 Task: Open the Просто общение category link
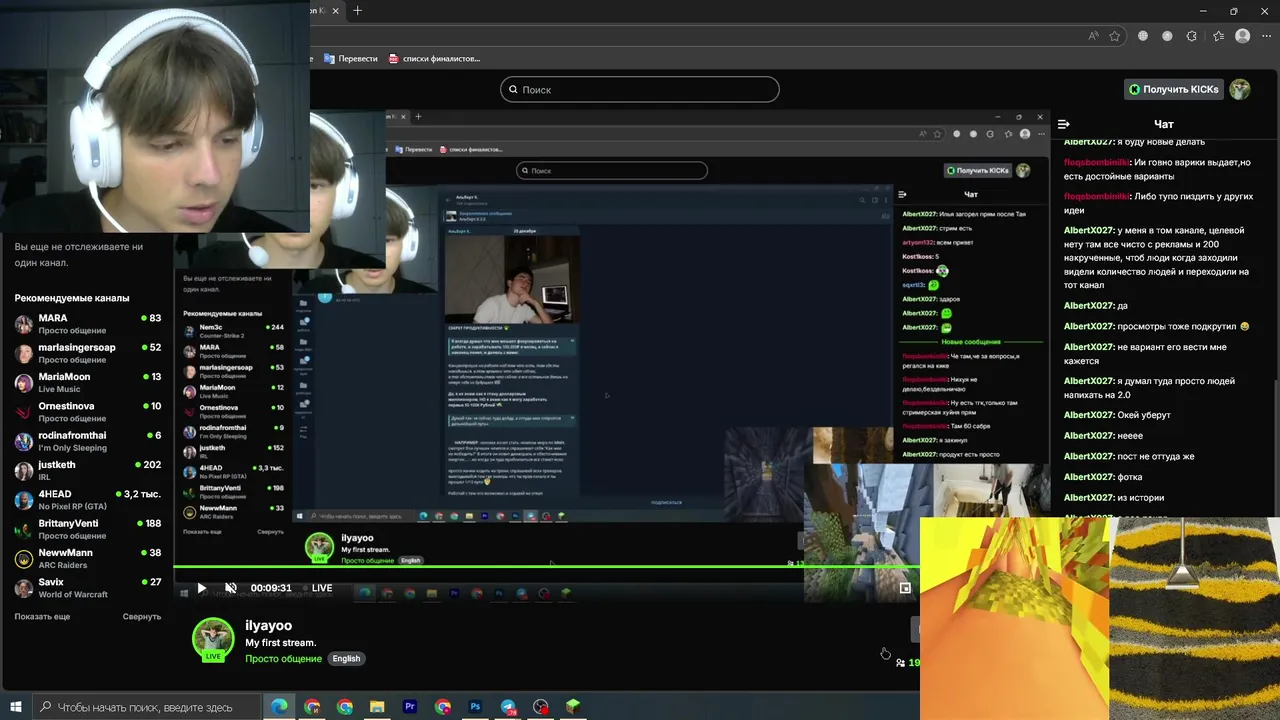[284, 658]
